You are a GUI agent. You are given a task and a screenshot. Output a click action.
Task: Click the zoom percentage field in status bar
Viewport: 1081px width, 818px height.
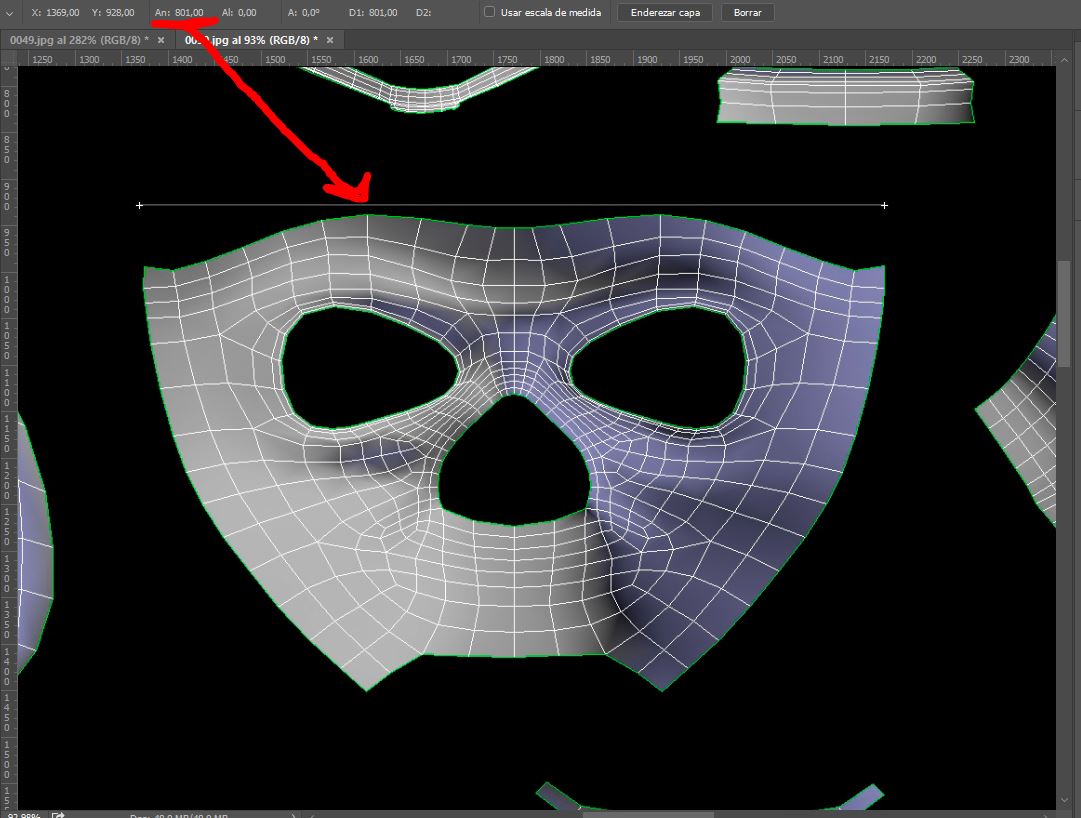(x=22, y=815)
